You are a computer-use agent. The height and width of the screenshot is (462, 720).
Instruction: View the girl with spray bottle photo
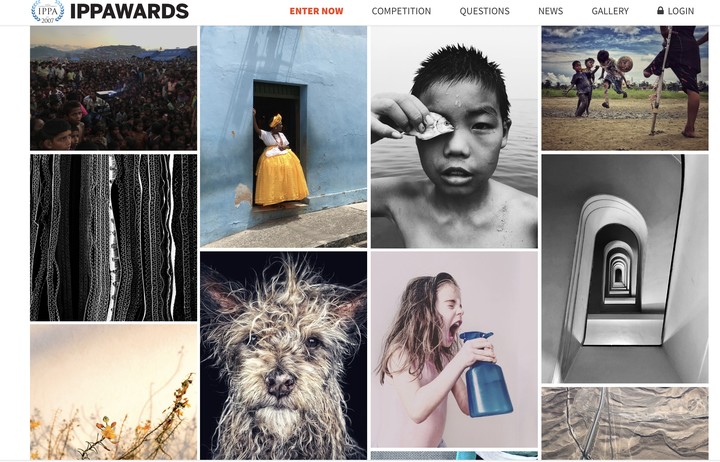(454, 349)
